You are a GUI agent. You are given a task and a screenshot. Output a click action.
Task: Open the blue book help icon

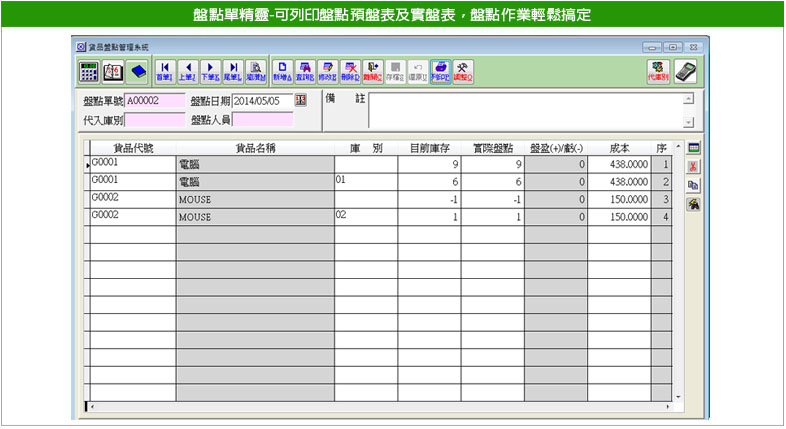137,71
